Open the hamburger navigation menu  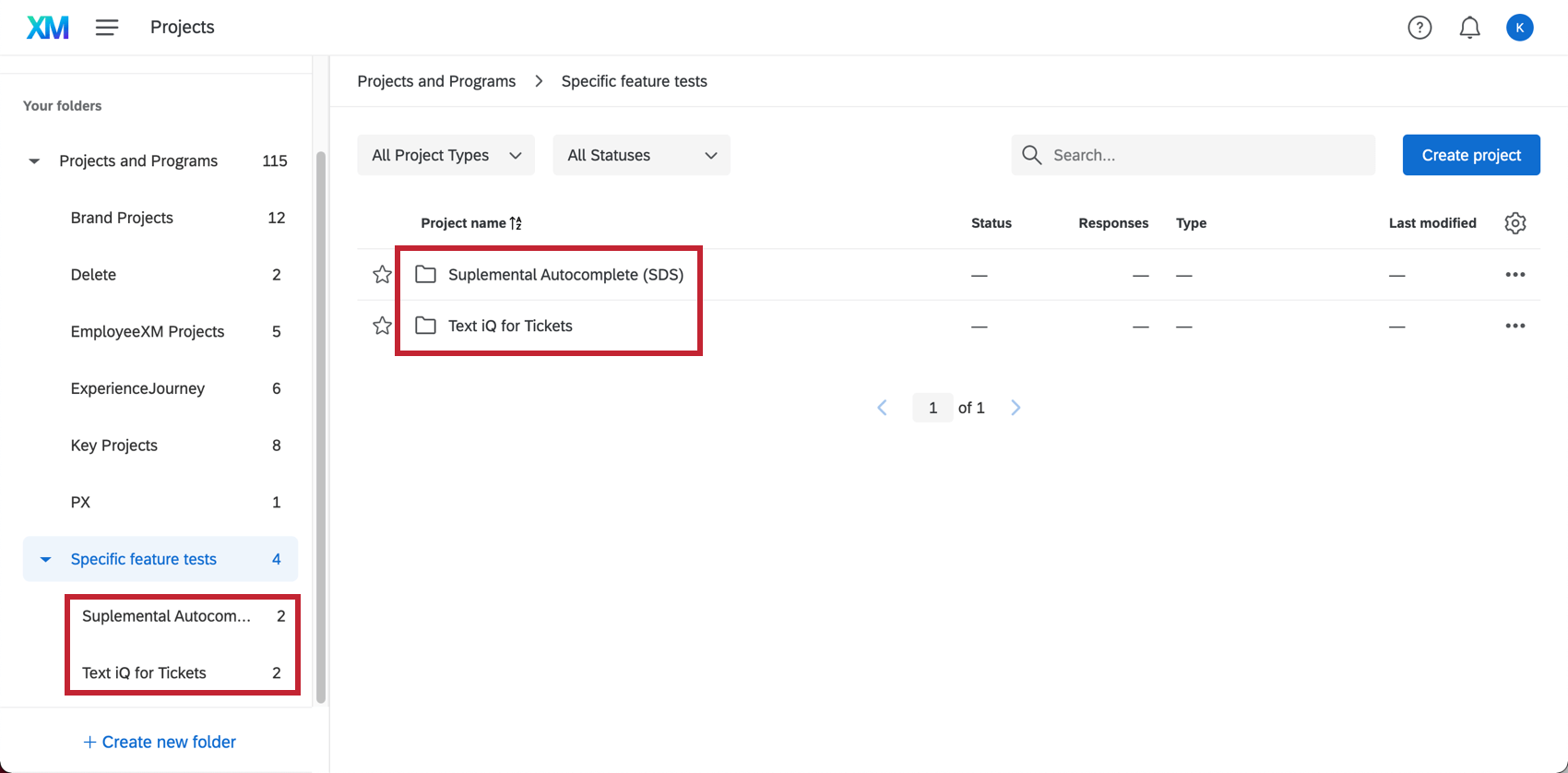[107, 28]
